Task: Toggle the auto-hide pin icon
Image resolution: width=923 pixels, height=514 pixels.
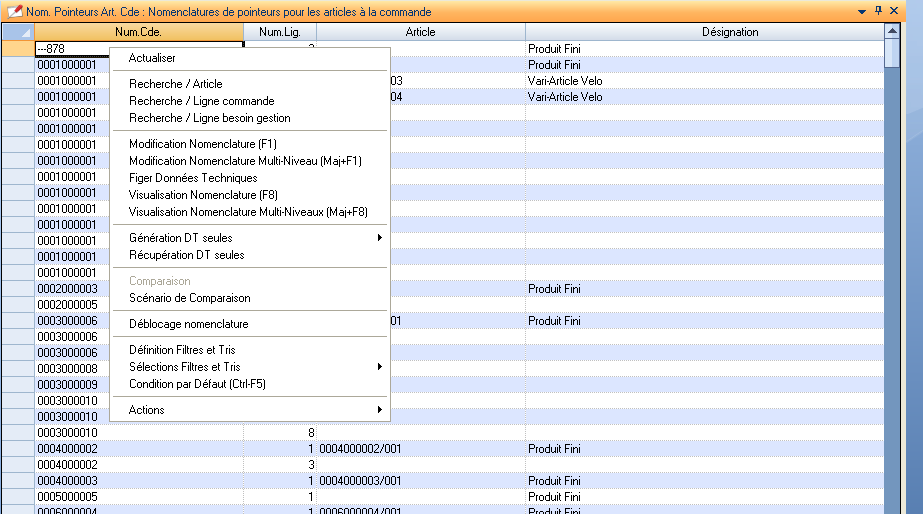Action: coord(878,11)
